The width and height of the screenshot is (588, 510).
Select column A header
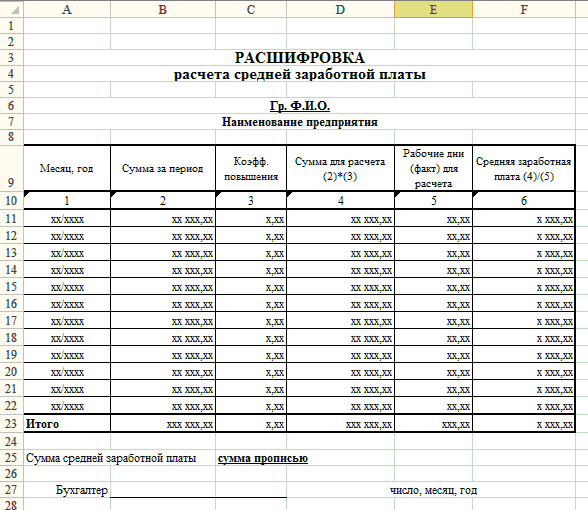pos(67,9)
